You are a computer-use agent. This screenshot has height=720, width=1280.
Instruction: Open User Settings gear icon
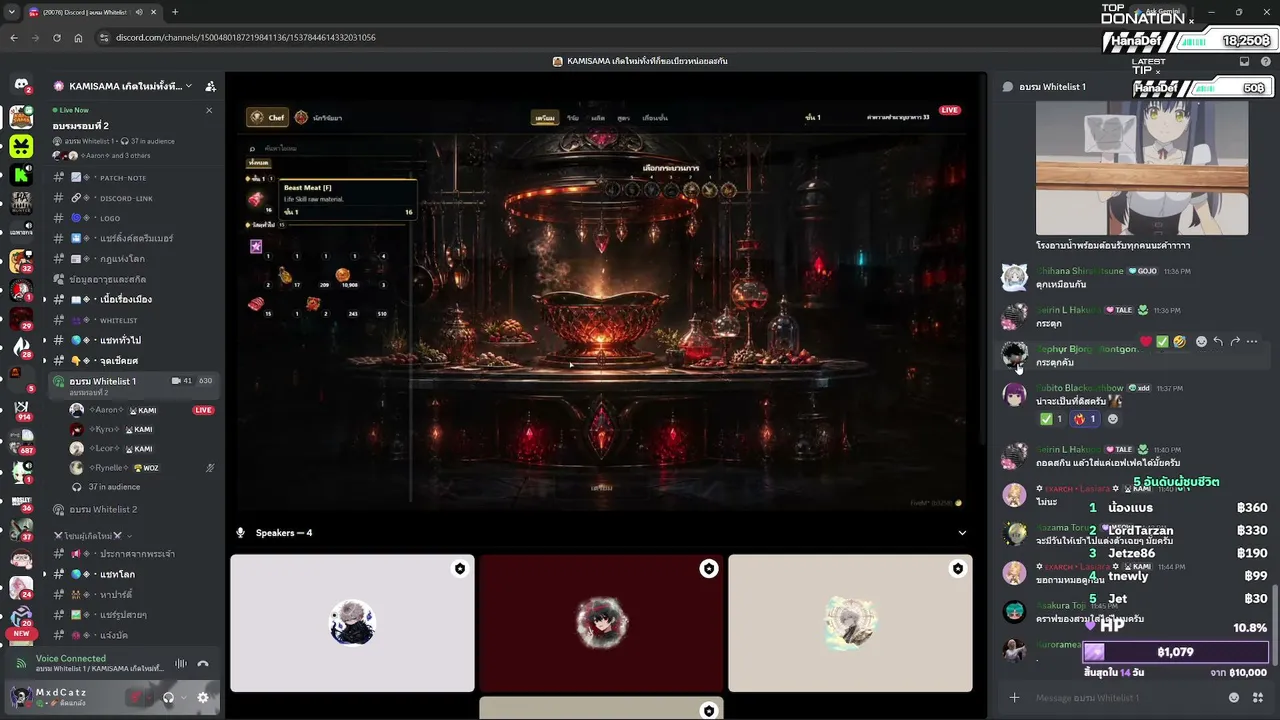click(x=203, y=697)
